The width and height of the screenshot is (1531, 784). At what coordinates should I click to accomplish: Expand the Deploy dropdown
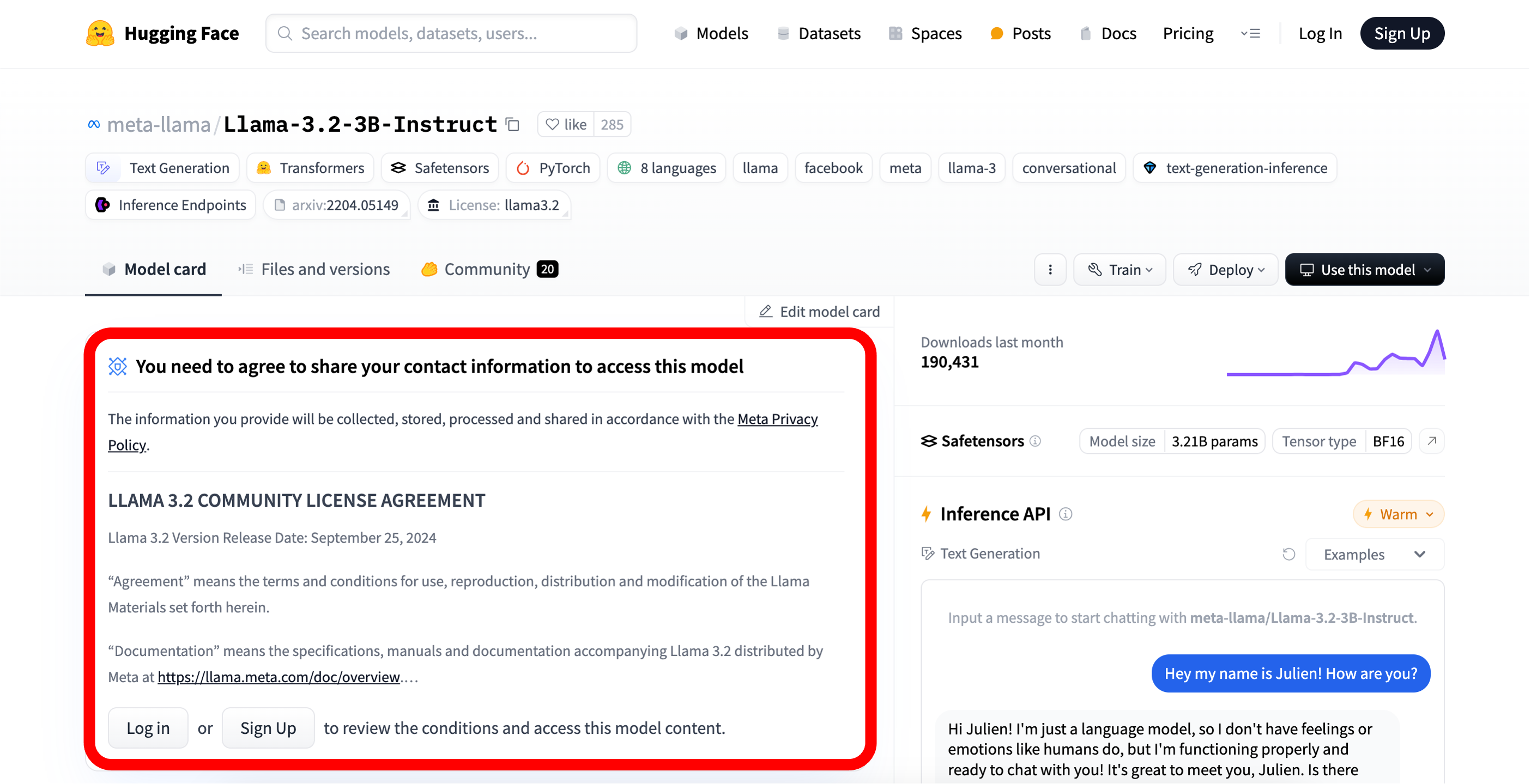(1226, 270)
